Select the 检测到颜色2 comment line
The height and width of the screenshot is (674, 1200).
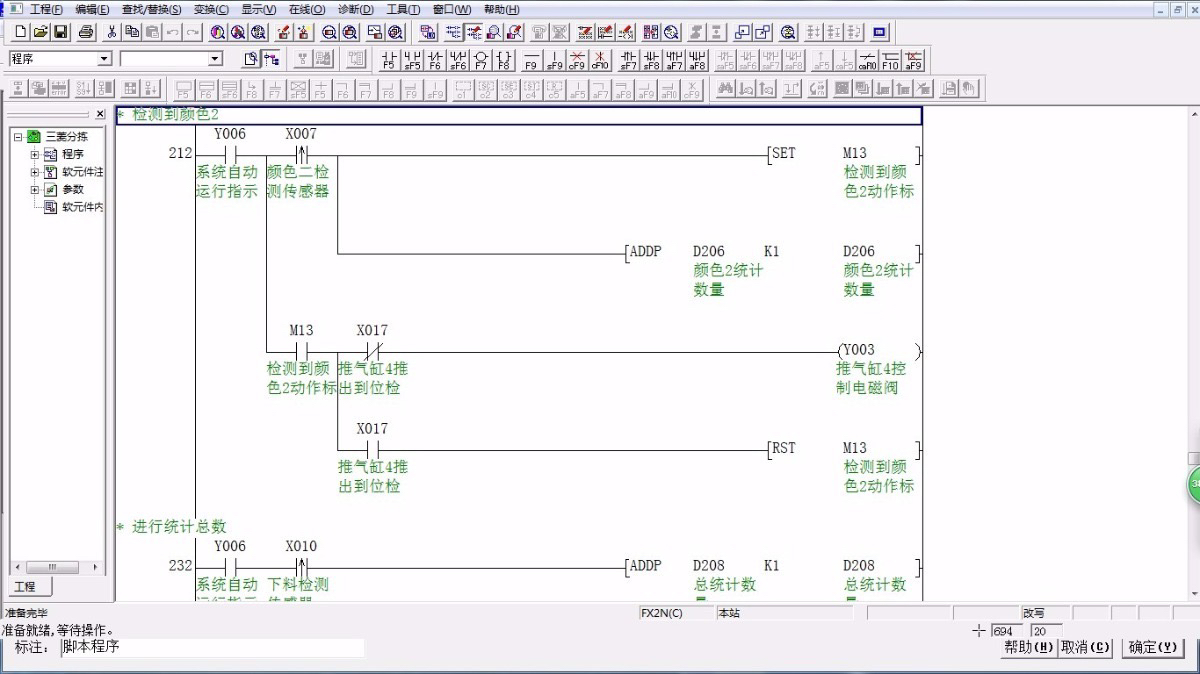(518, 115)
